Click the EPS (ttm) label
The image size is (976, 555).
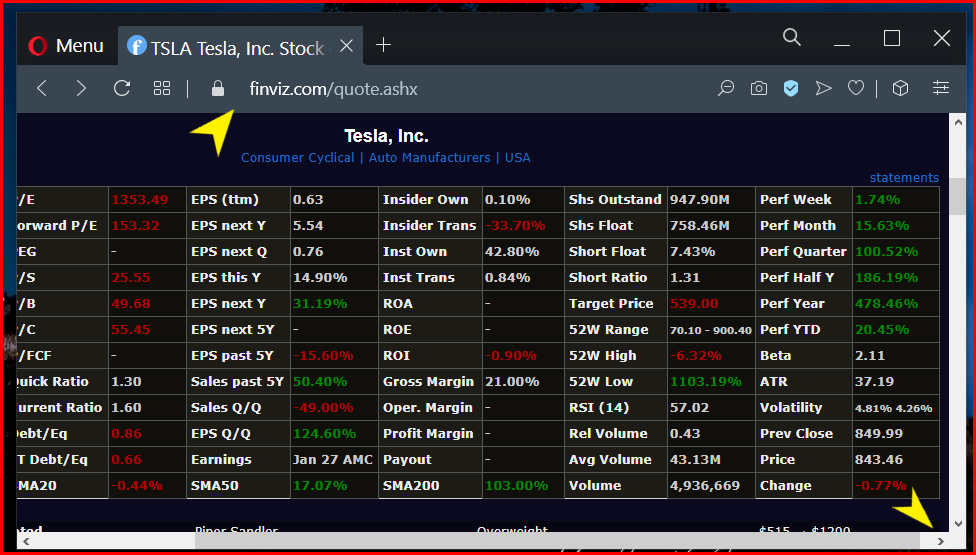225,200
